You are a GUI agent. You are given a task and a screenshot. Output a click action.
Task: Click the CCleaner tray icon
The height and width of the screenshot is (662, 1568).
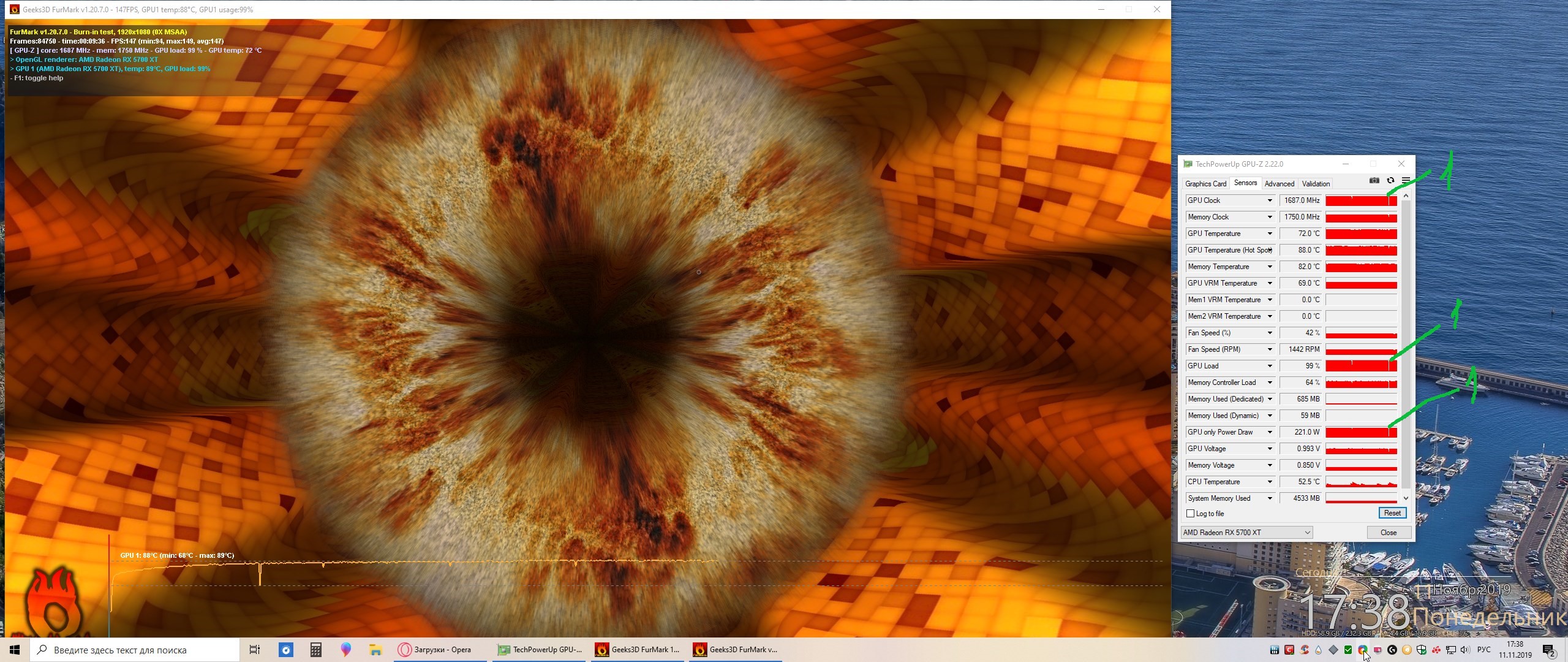[1304, 650]
